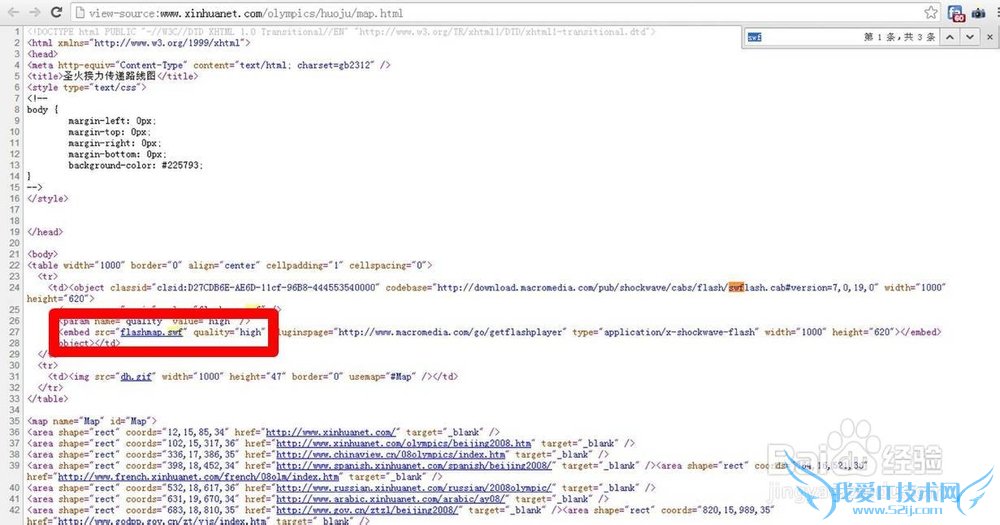
Task: Open the french.xinhuanet.com link
Action: pos(198,477)
